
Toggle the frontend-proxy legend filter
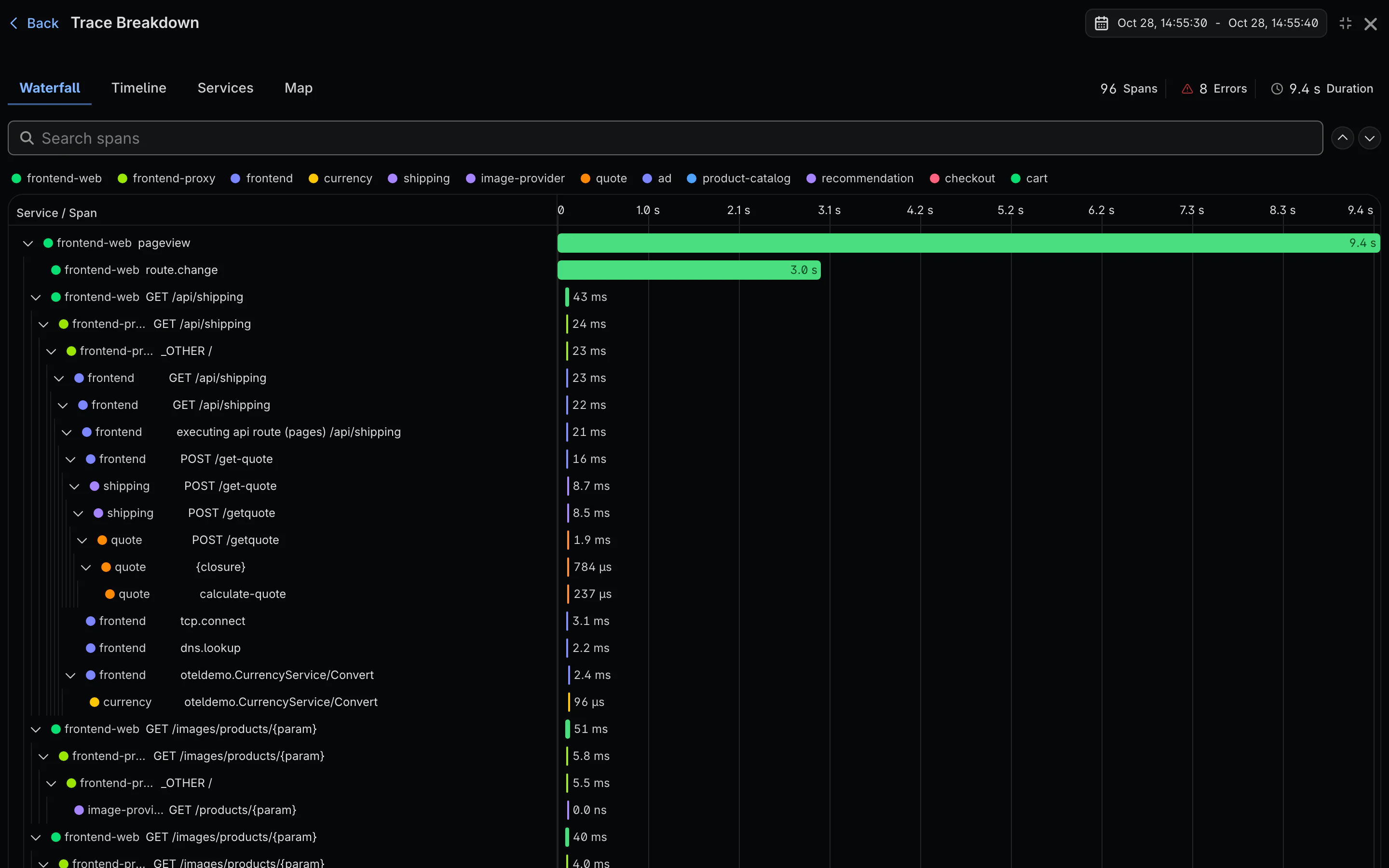[x=166, y=178]
